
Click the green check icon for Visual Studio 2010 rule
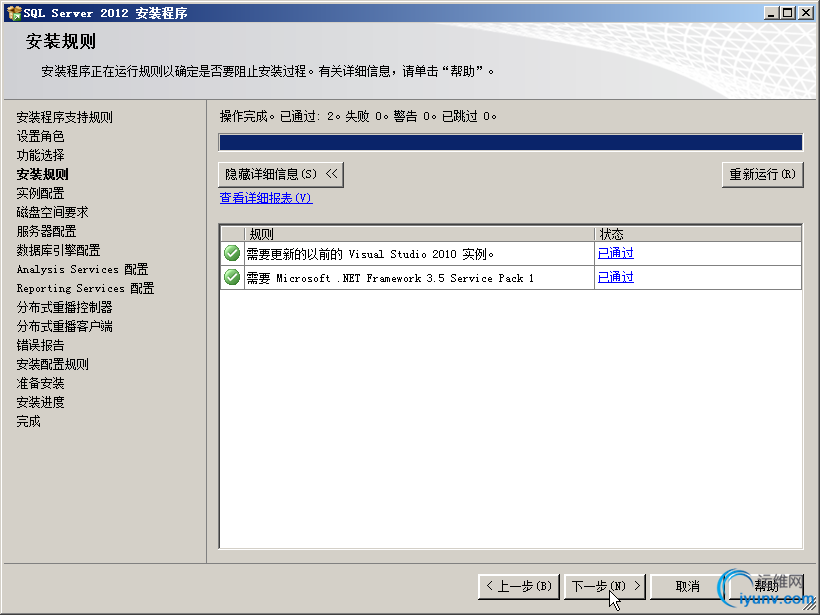tap(232, 254)
